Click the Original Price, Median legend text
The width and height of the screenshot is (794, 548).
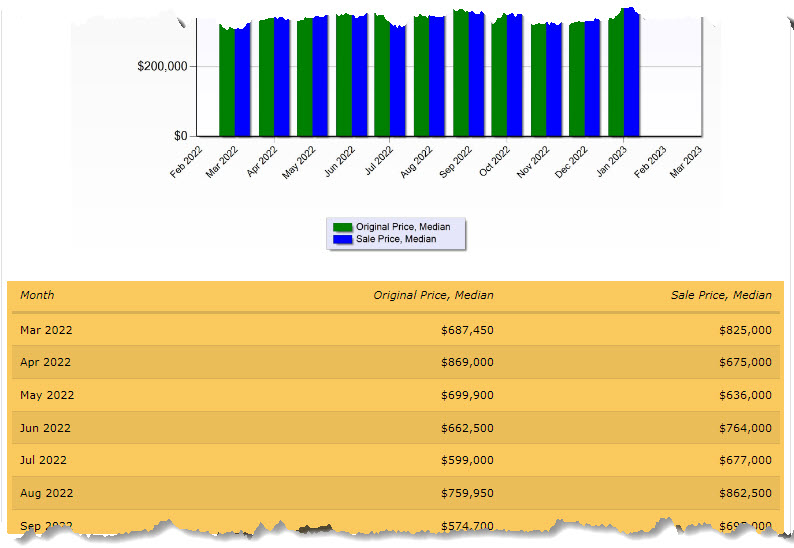[403, 228]
